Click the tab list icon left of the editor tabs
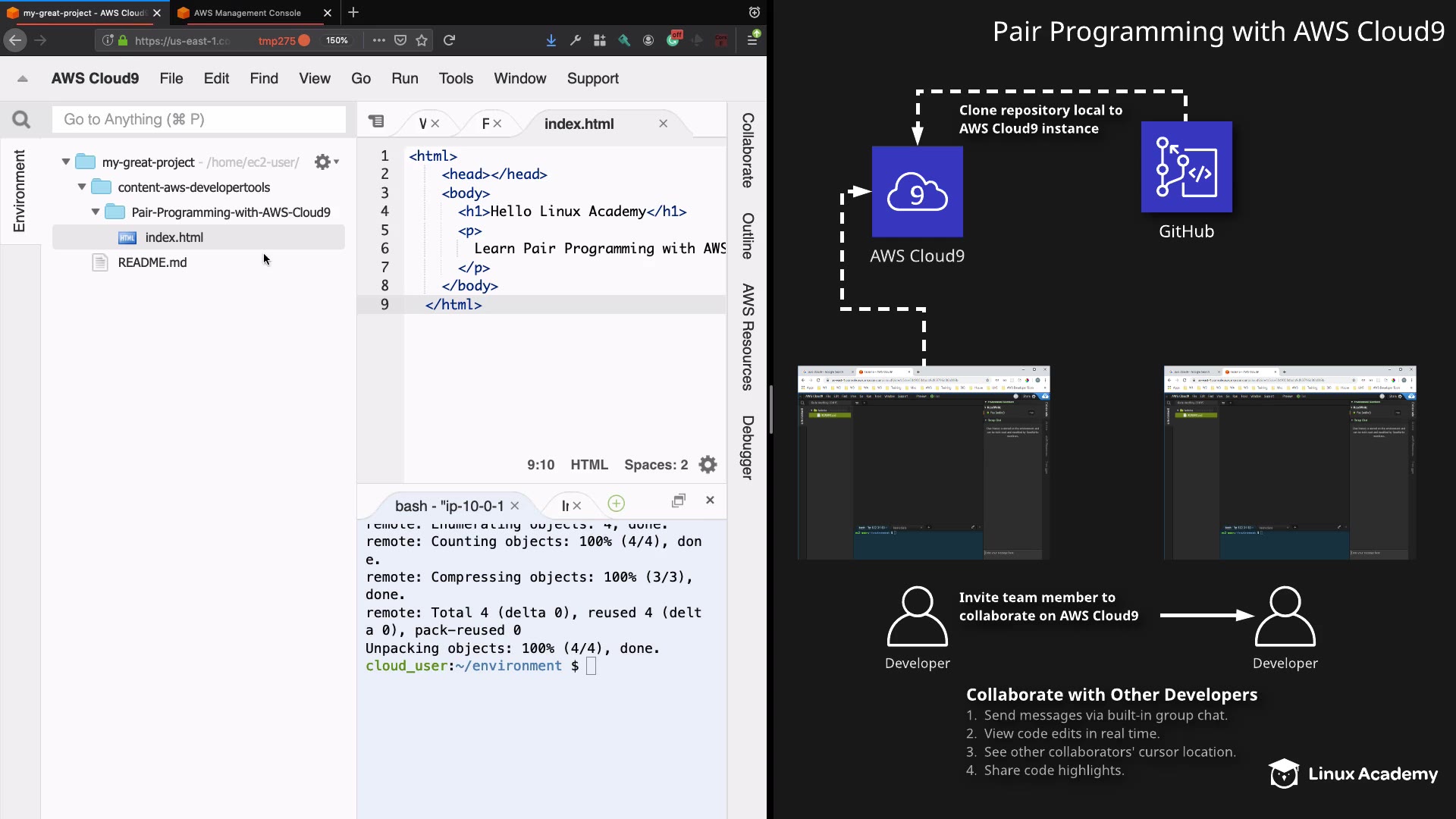This screenshot has height=819, width=1456. pos(376,121)
